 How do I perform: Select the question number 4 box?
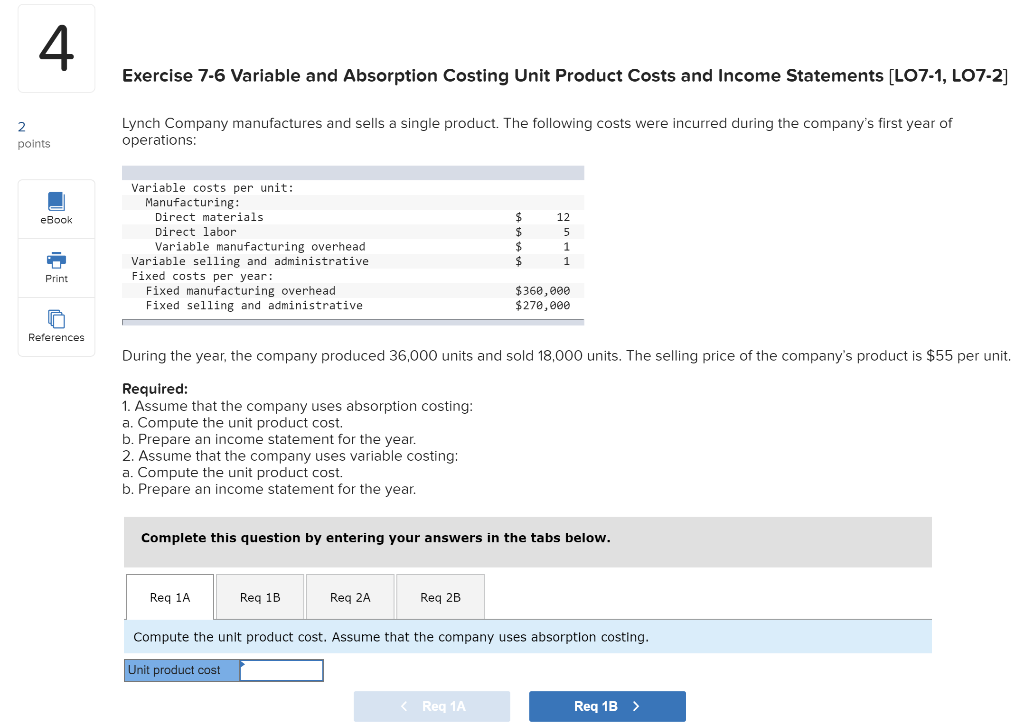[56, 47]
